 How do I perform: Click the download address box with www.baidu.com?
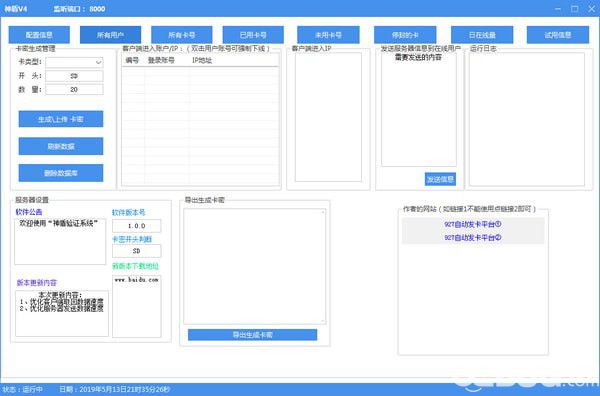(x=137, y=306)
